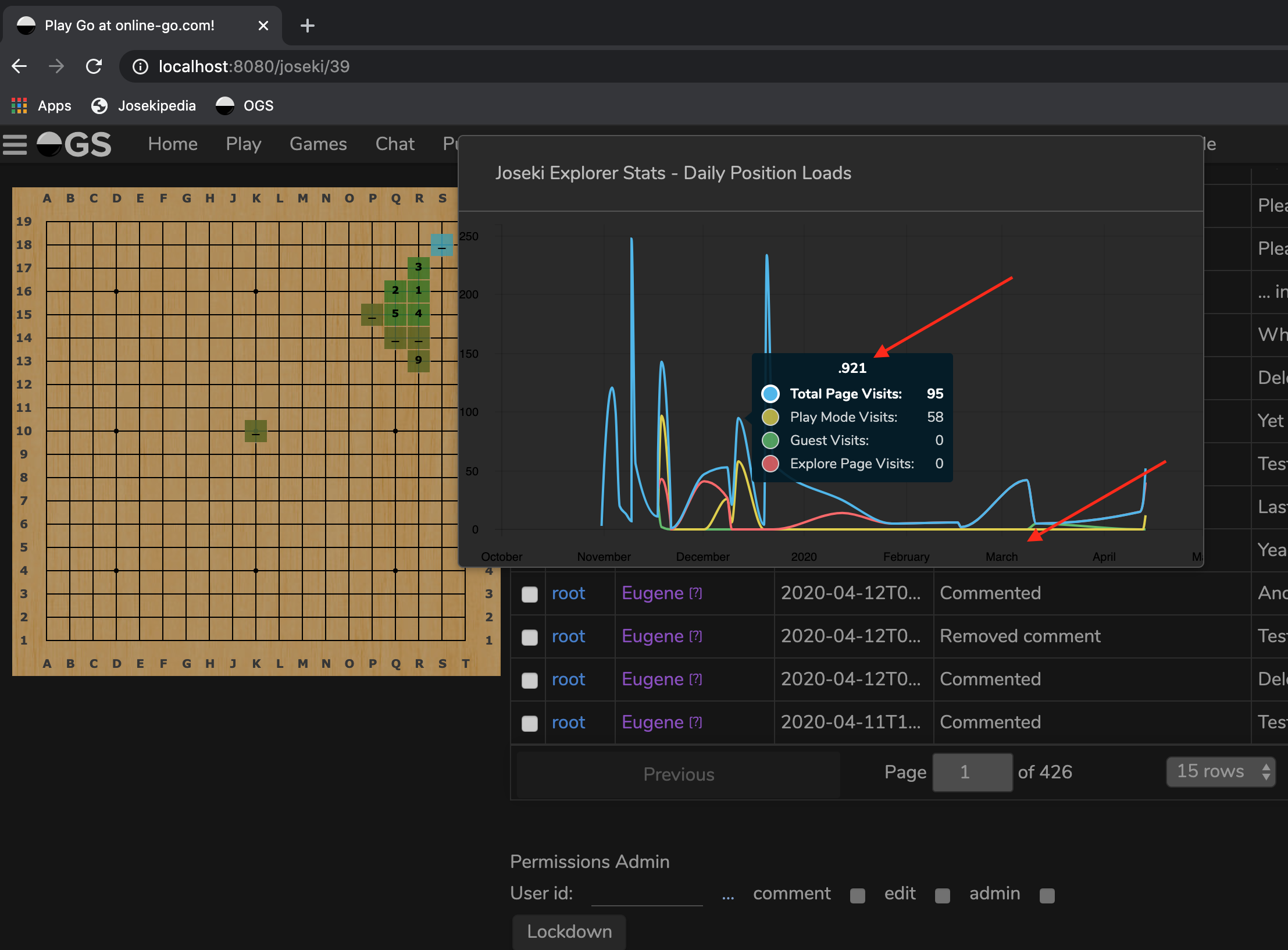Go to the Home menu item

173,144
